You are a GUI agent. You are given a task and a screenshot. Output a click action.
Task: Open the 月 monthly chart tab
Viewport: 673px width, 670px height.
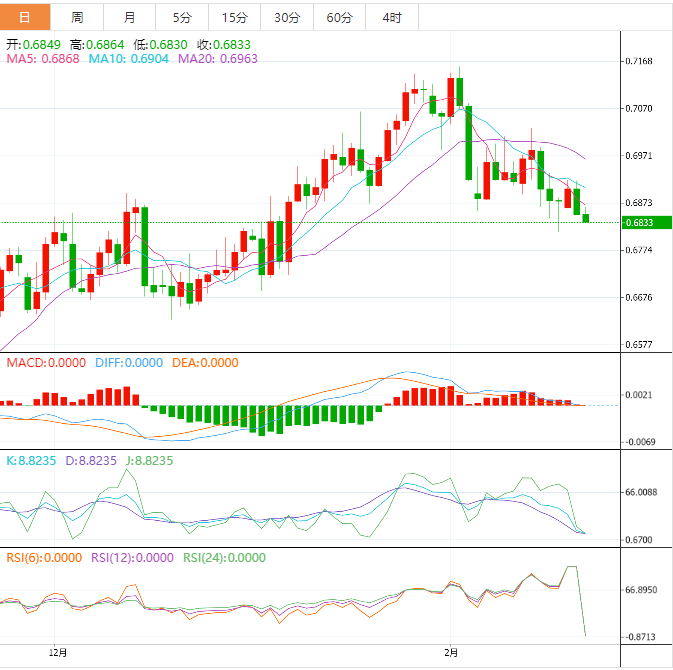coord(130,17)
